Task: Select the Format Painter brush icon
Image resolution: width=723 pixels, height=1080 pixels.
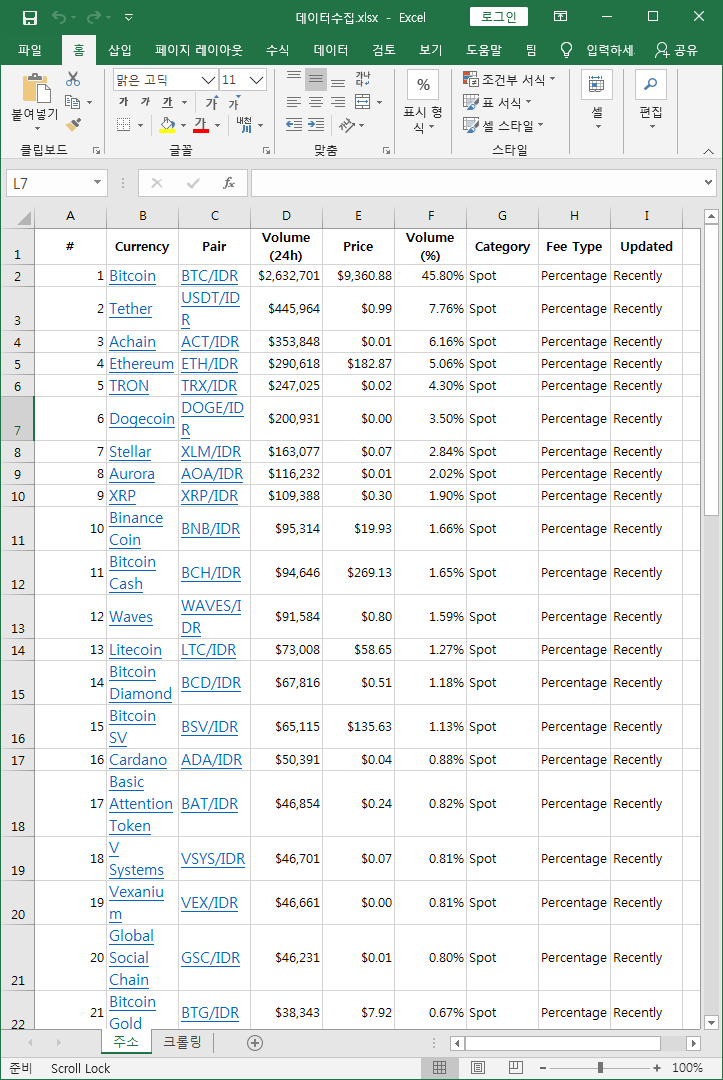Action: tap(73, 124)
